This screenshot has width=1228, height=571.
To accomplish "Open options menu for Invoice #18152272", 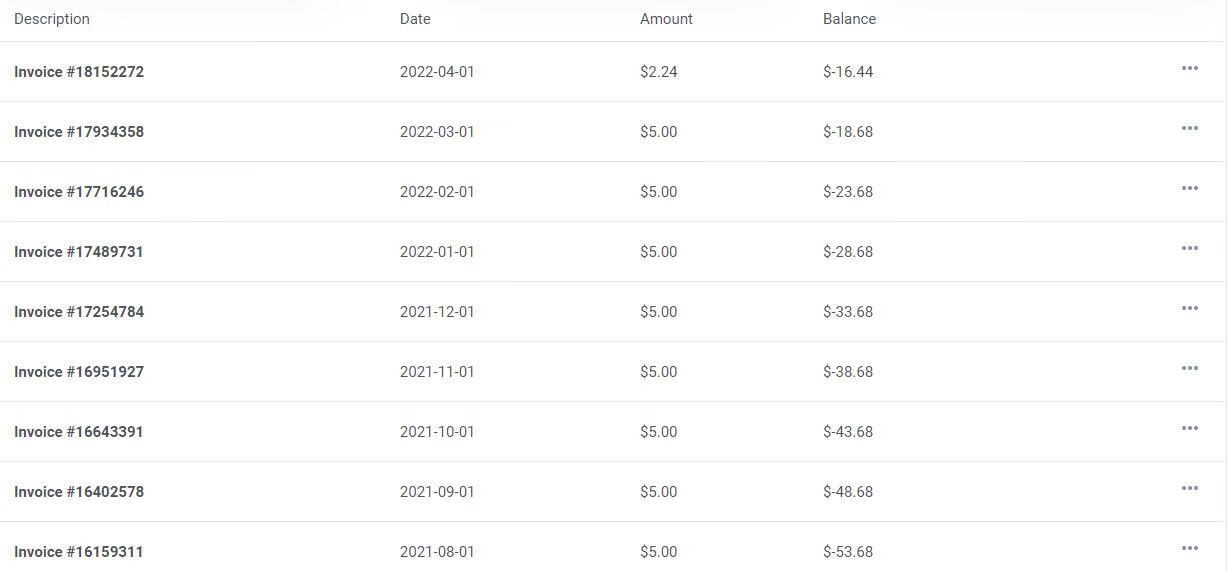I will [1189, 69].
